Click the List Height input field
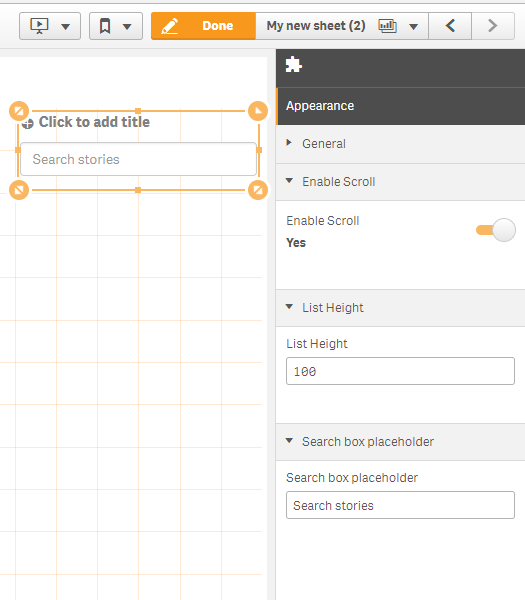The height and width of the screenshot is (600, 525). (x=400, y=371)
